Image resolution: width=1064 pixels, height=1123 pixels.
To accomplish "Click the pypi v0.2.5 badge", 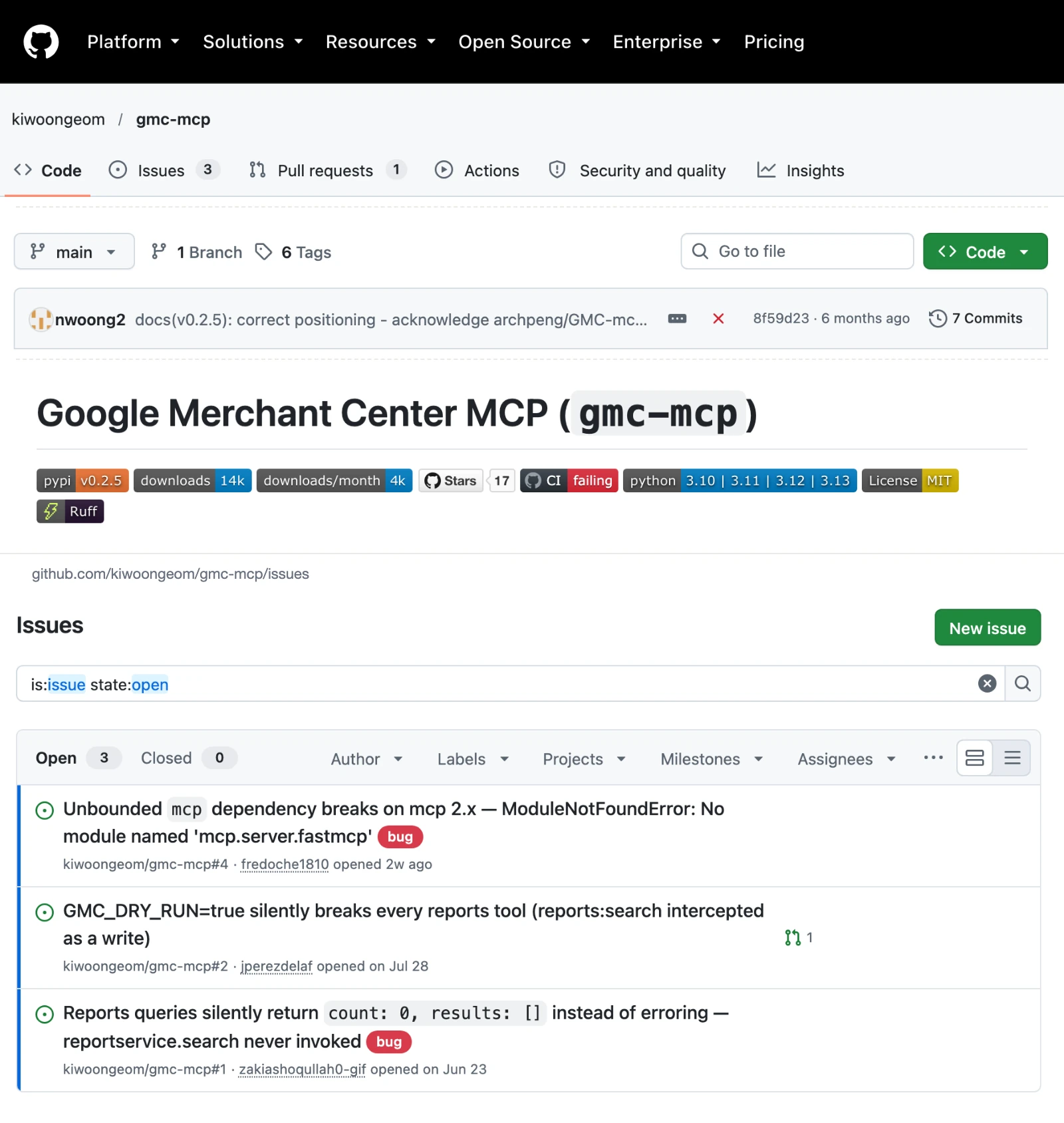I will (82, 480).
